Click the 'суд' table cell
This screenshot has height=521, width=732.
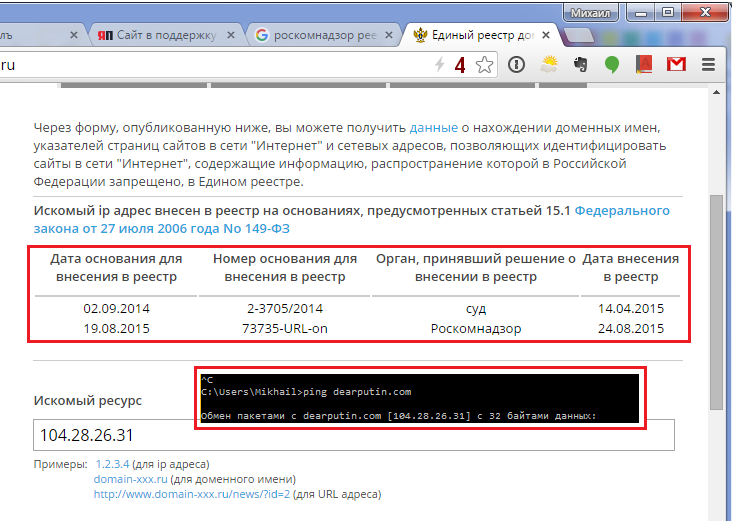[476, 309]
